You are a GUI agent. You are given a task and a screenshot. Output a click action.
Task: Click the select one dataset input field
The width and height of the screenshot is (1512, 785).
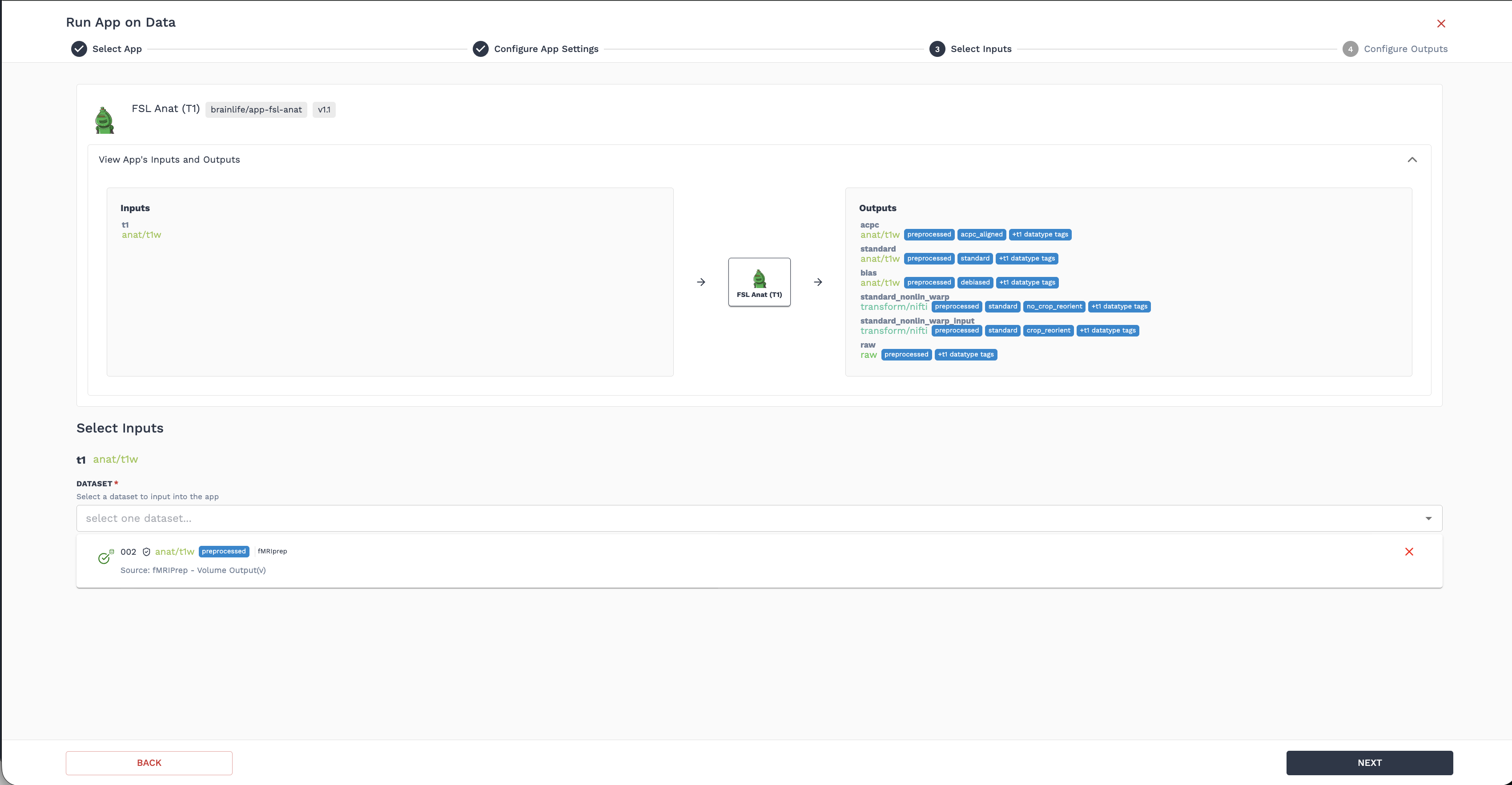pyautogui.click(x=759, y=518)
